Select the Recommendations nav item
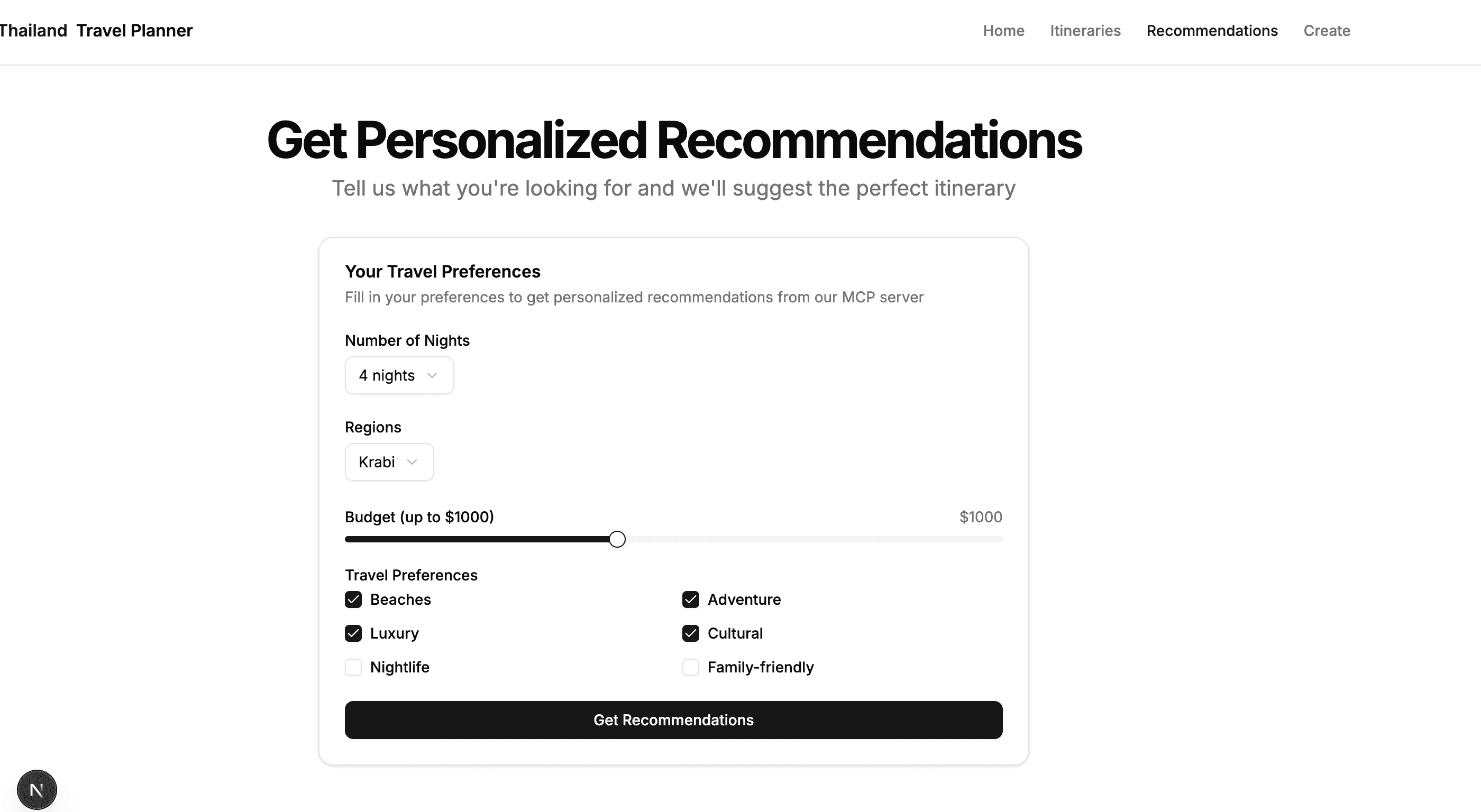Screen dimensions: 1481x812 [1212, 31]
